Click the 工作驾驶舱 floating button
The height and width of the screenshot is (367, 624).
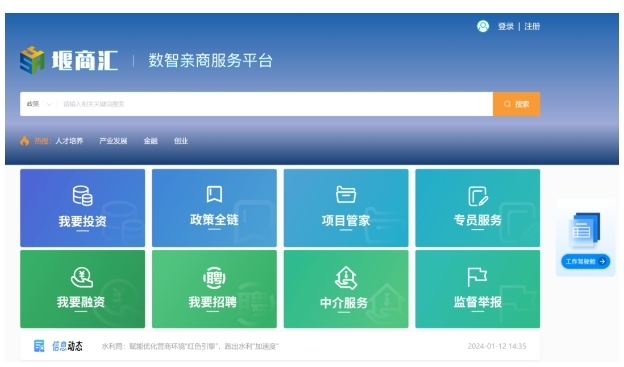coord(585,261)
